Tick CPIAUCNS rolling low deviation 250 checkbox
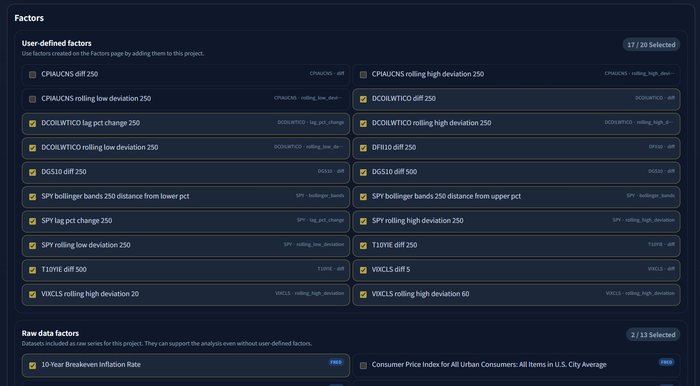Image resolution: width=700 pixels, height=386 pixels. click(33, 99)
